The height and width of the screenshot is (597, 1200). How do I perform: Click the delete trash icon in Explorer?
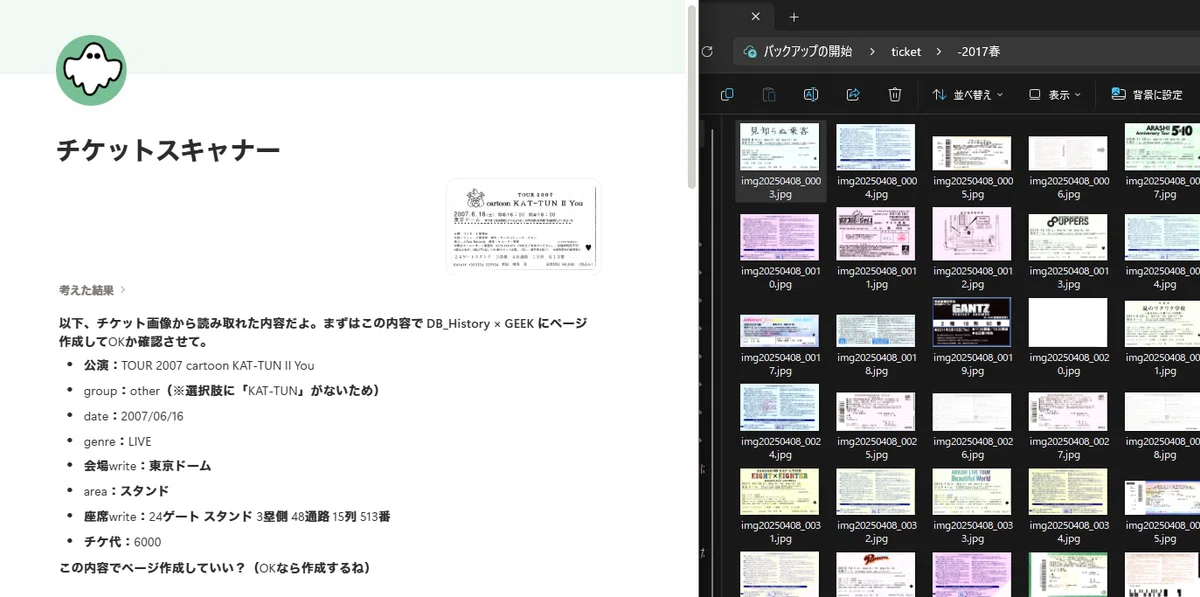[895, 95]
